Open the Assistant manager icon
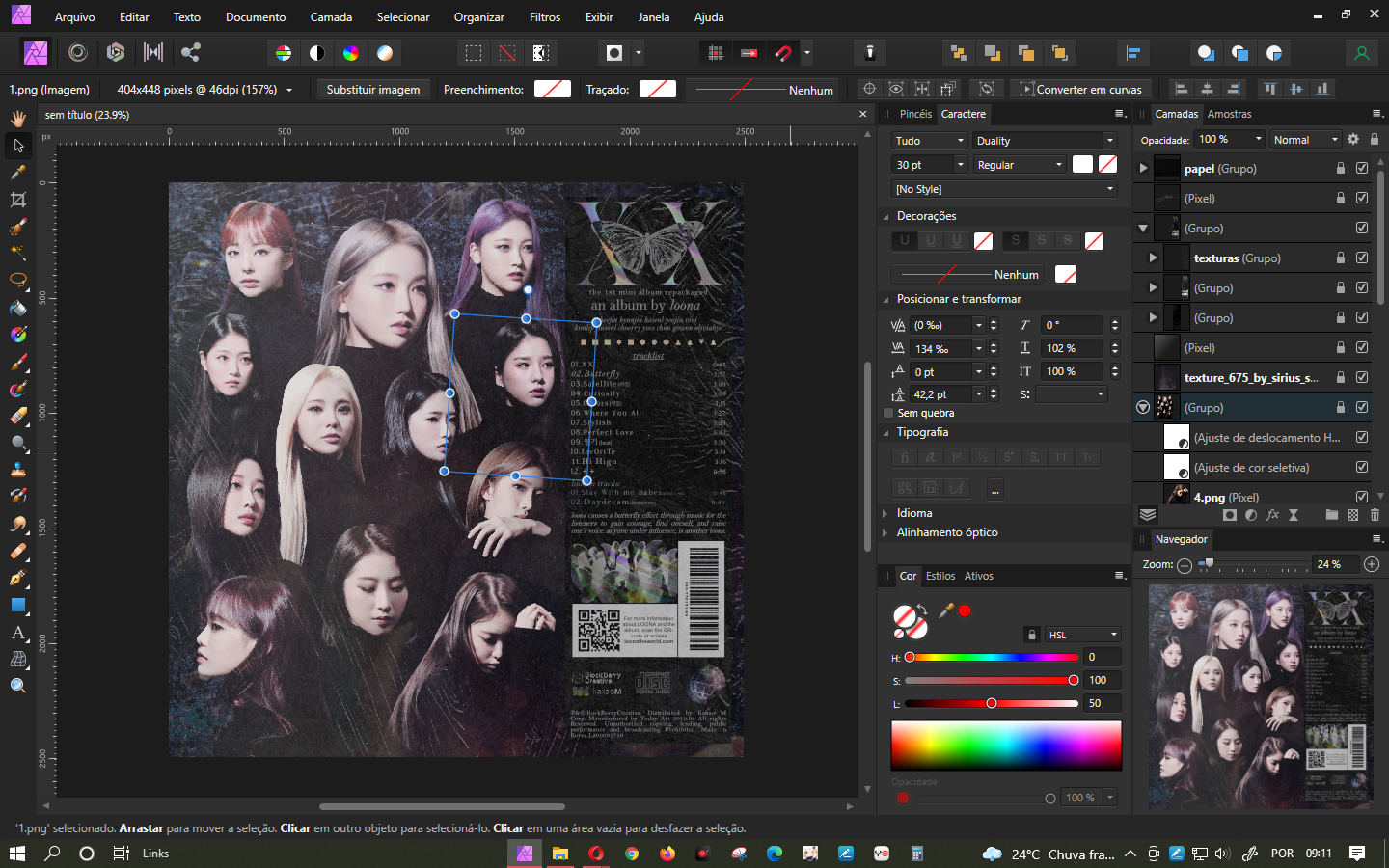 [870, 53]
